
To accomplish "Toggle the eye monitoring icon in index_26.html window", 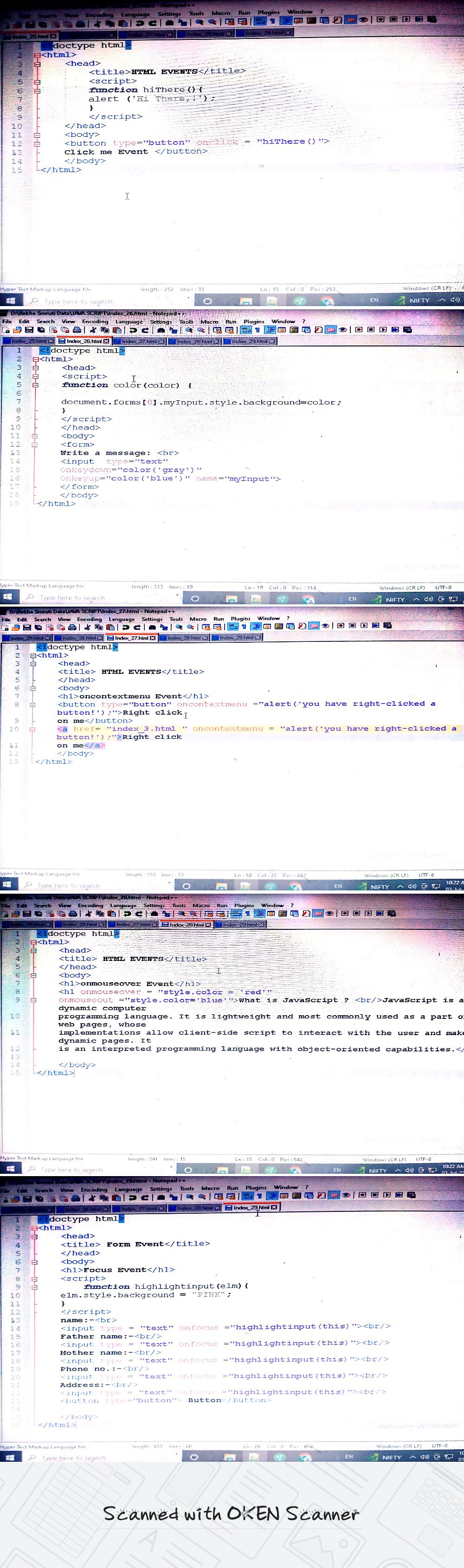I will (343, 330).
